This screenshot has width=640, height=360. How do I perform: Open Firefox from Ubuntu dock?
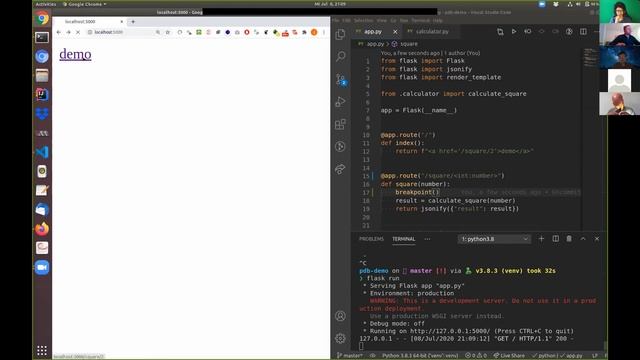(42, 229)
